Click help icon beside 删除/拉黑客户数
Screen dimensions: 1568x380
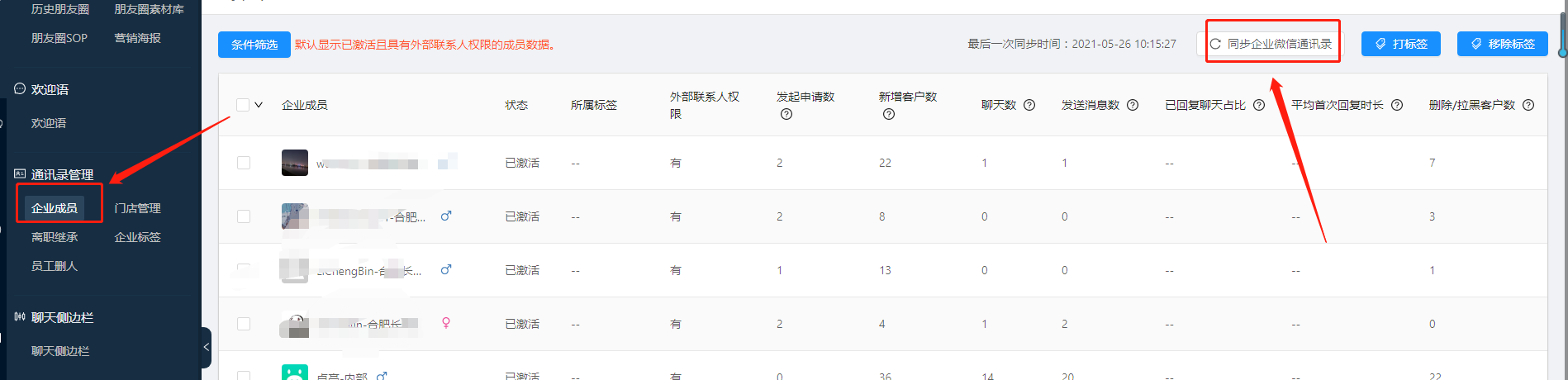pos(1528,105)
